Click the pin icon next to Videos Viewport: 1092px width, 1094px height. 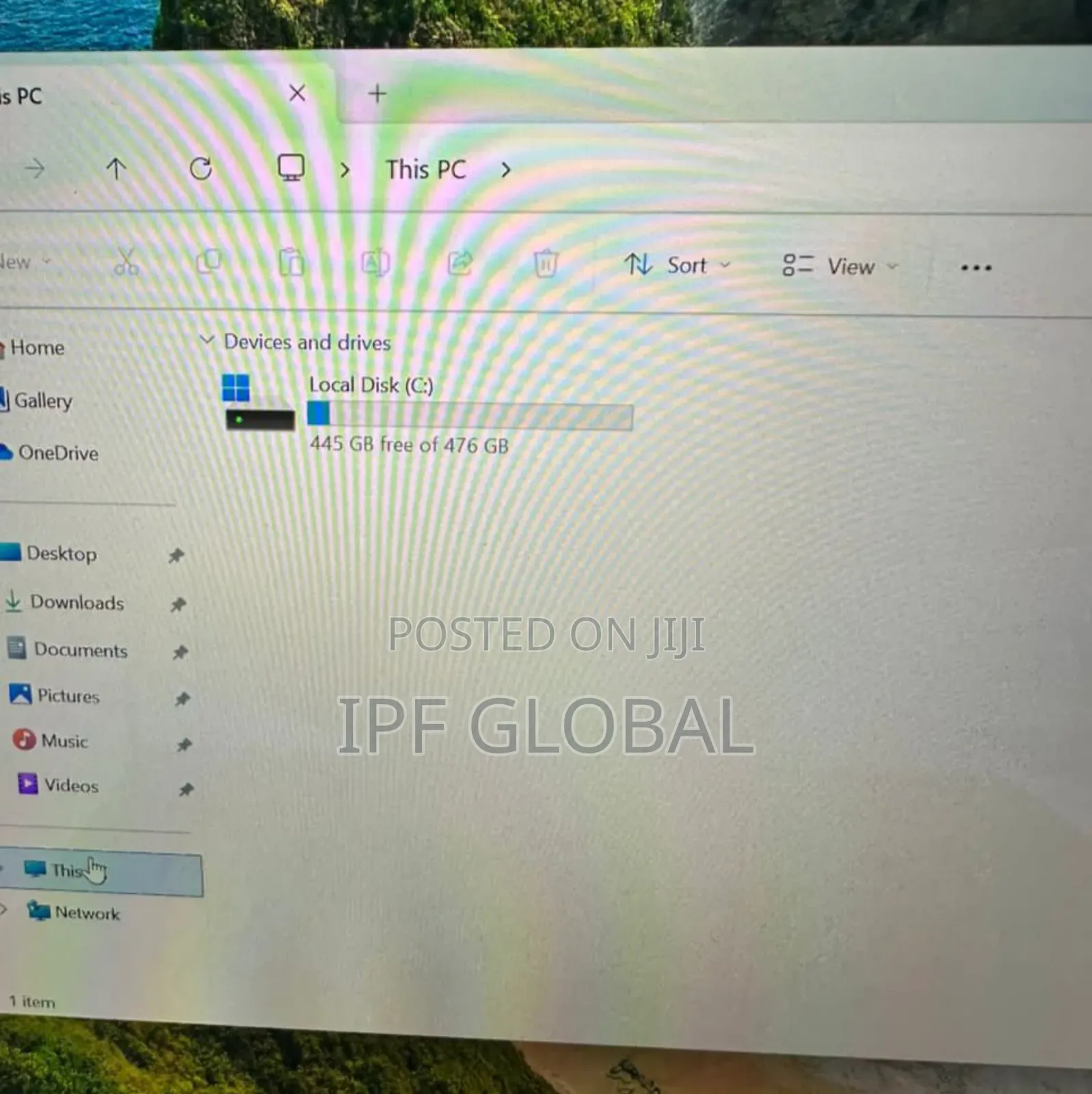coord(186,790)
